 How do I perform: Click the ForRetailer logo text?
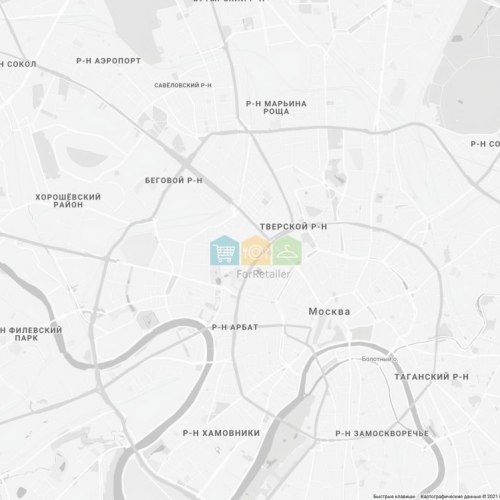click(x=263, y=274)
